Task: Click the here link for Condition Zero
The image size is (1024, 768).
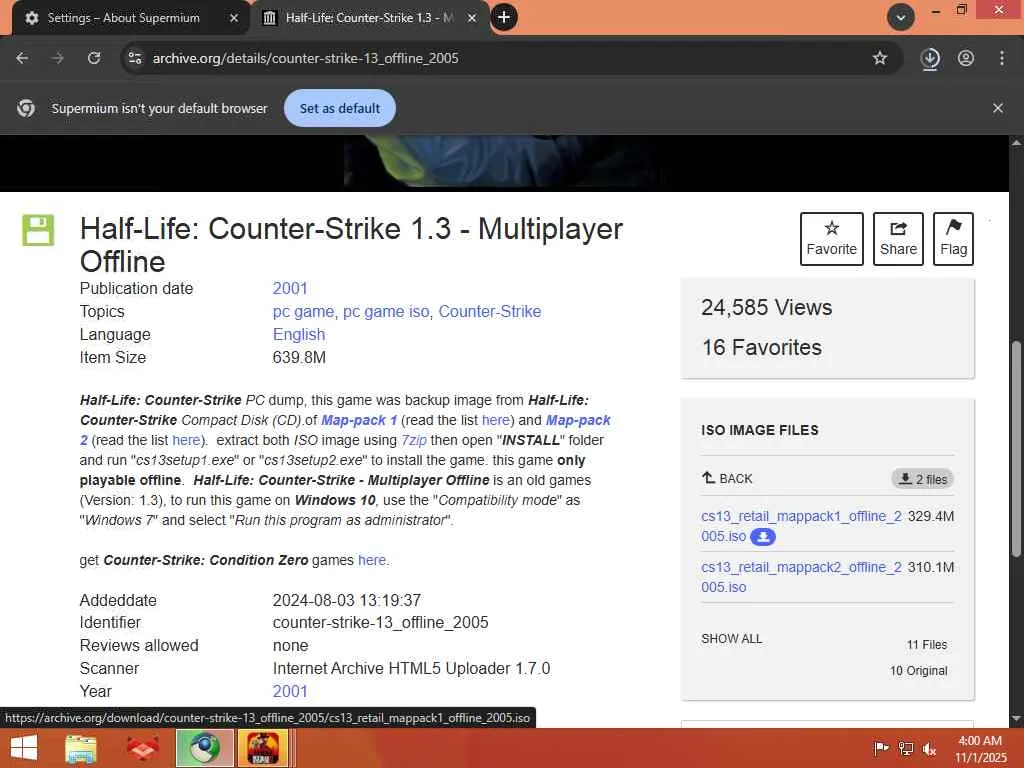Action: pos(372,560)
